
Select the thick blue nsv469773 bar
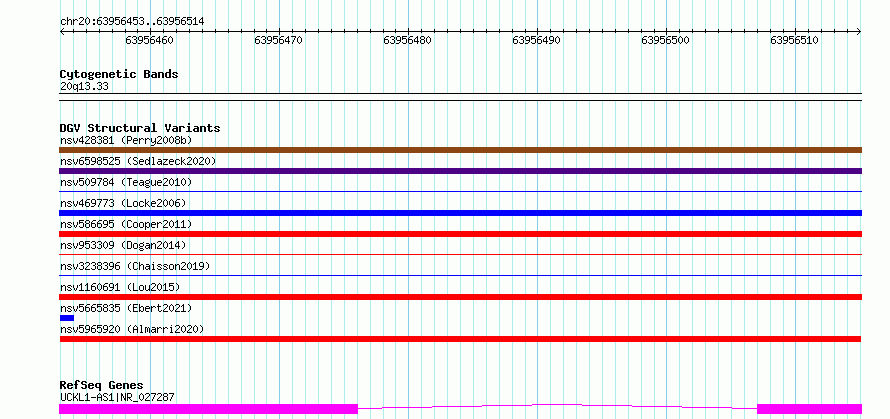coord(460,213)
